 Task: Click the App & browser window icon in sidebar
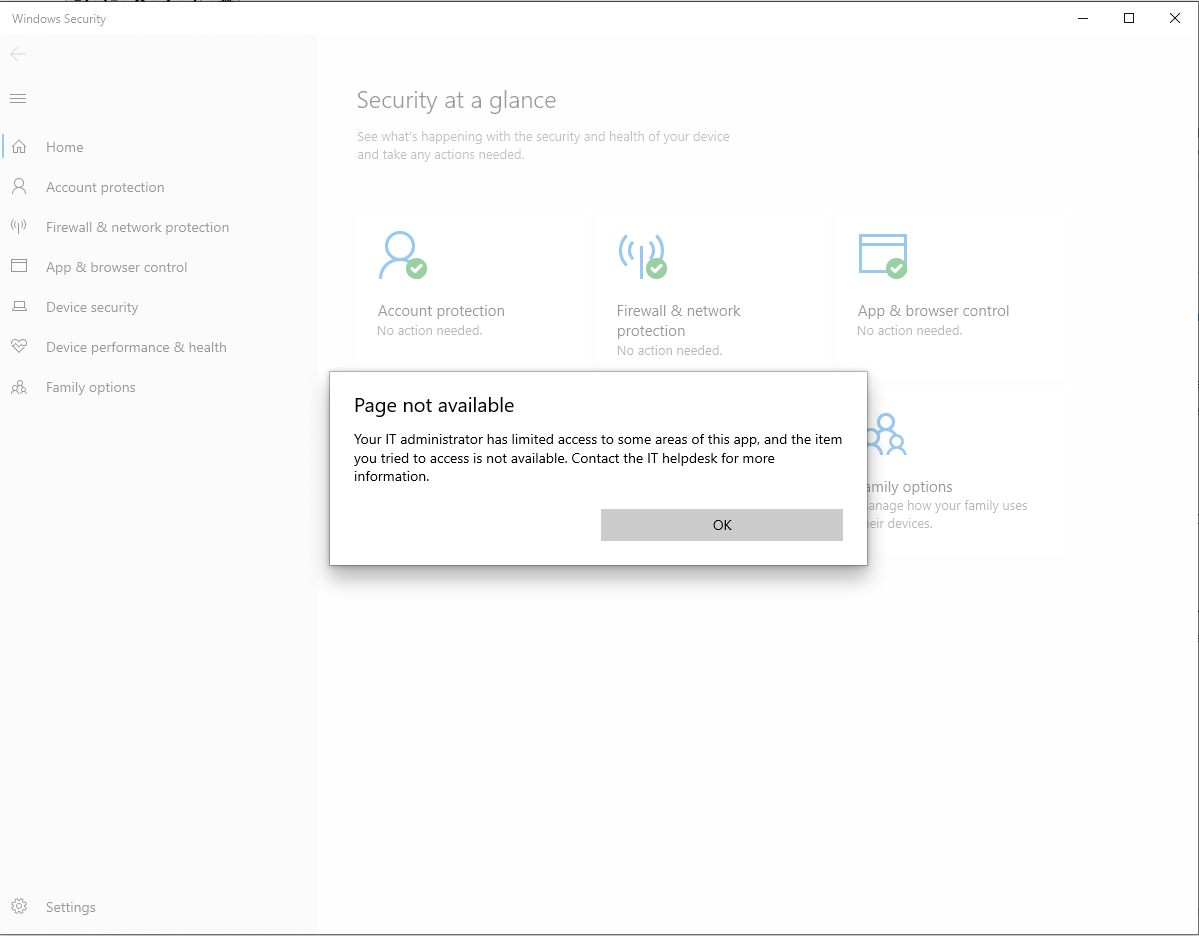19,266
